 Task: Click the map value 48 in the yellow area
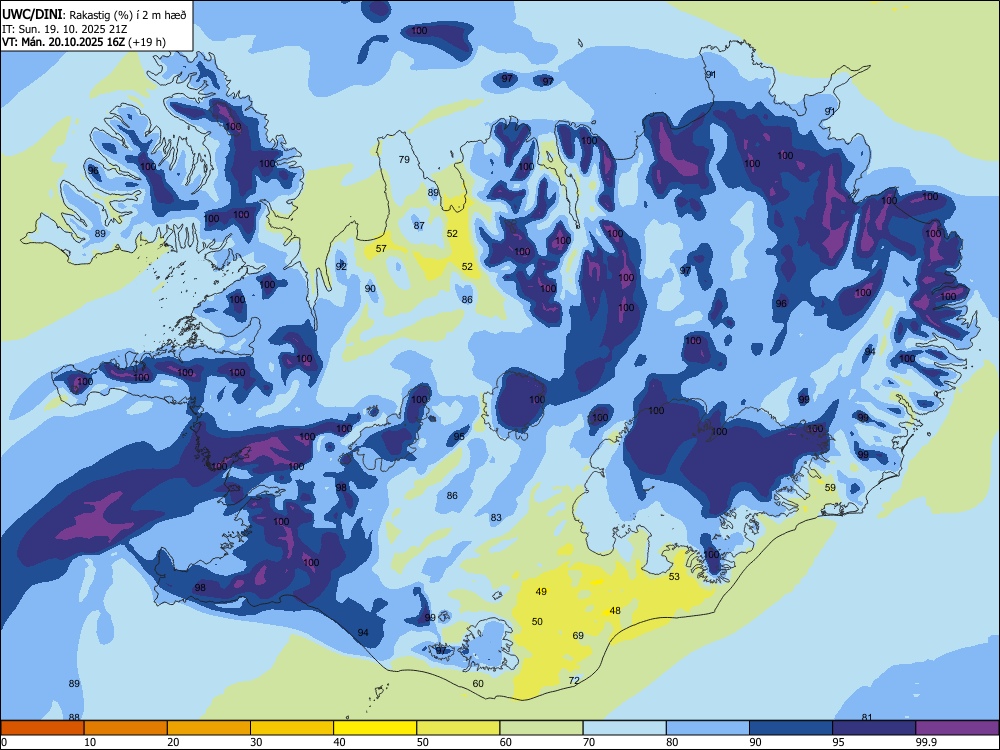coord(615,610)
